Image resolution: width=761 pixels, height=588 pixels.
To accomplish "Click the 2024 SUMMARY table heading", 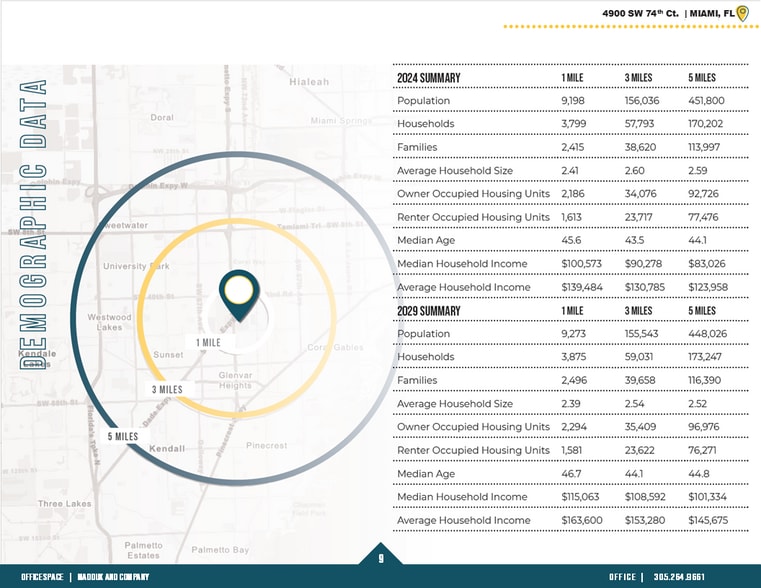I will [429, 78].
